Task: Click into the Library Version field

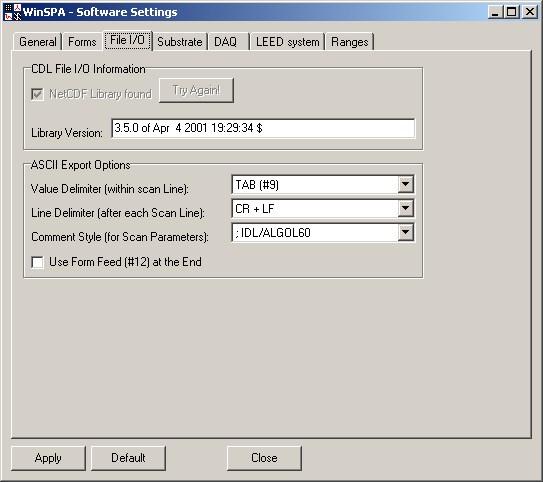Action: [x=263, y=128]
